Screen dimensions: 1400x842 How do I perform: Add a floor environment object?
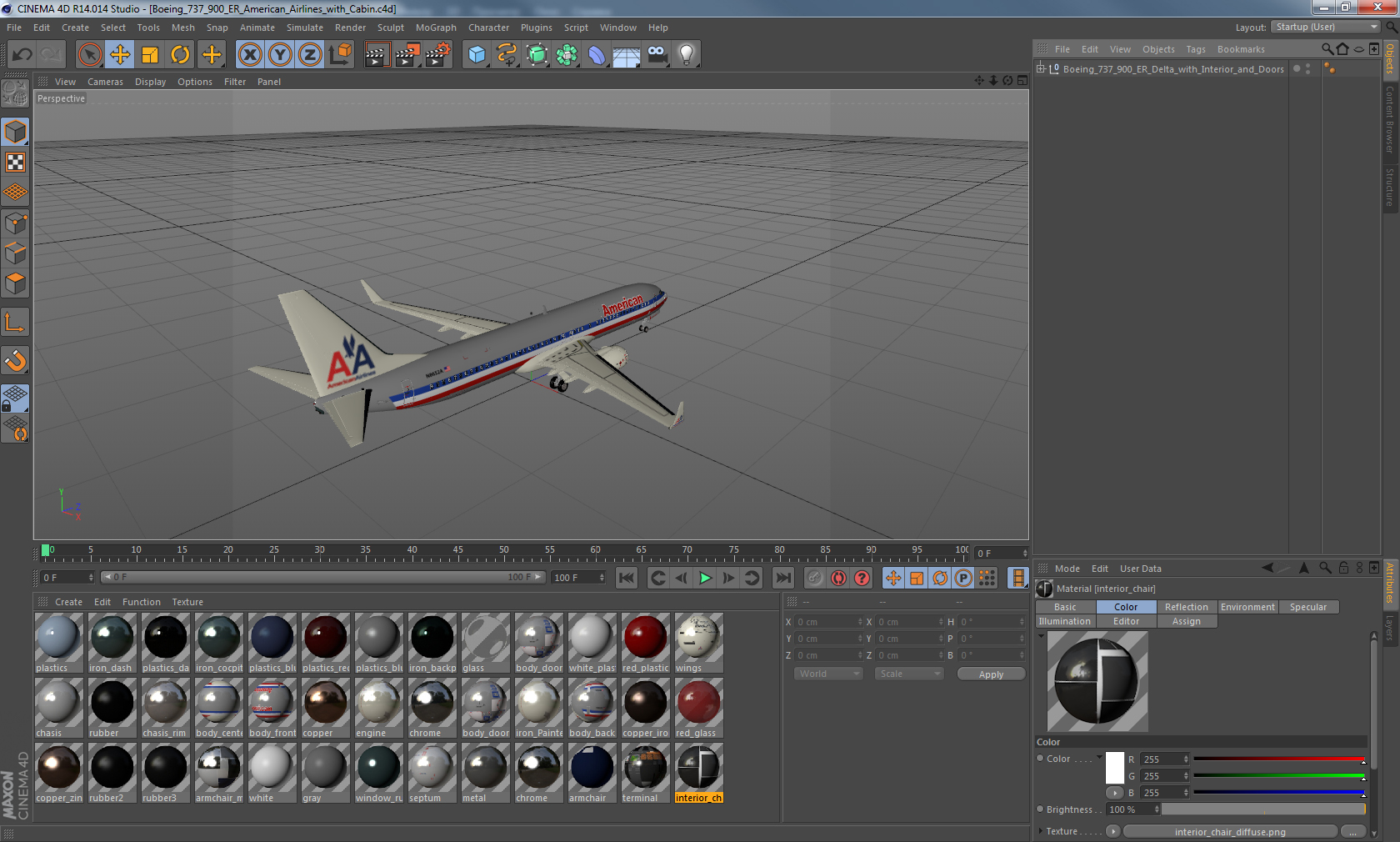coord(627,55)
